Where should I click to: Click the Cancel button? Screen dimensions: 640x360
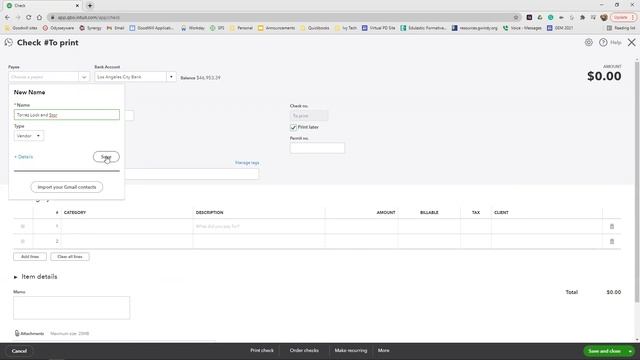[19, 351]
